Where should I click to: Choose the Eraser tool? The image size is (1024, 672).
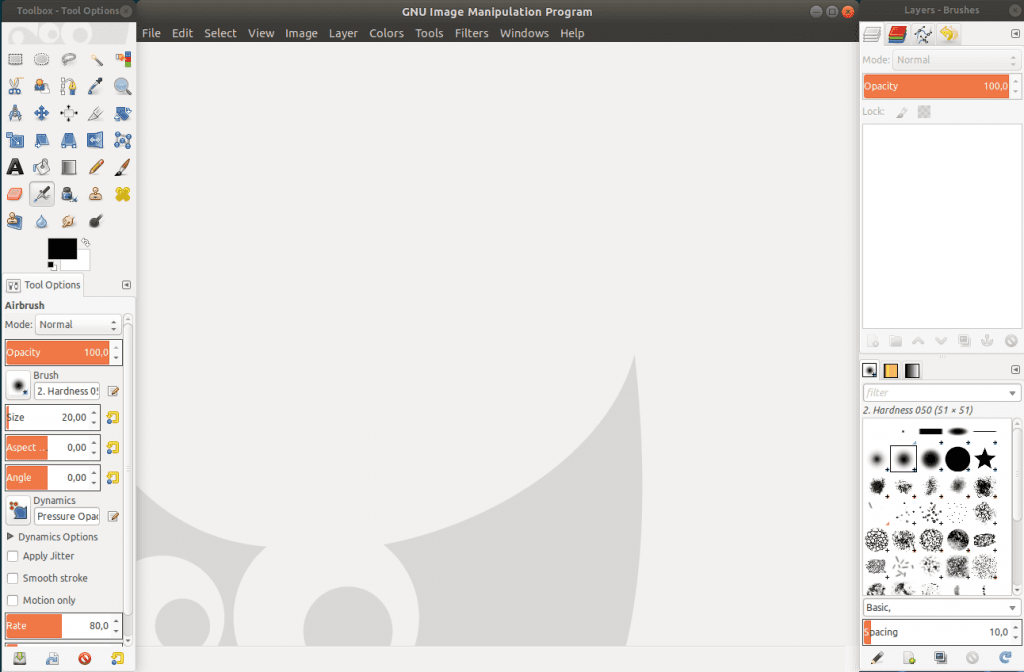[15, 194]
